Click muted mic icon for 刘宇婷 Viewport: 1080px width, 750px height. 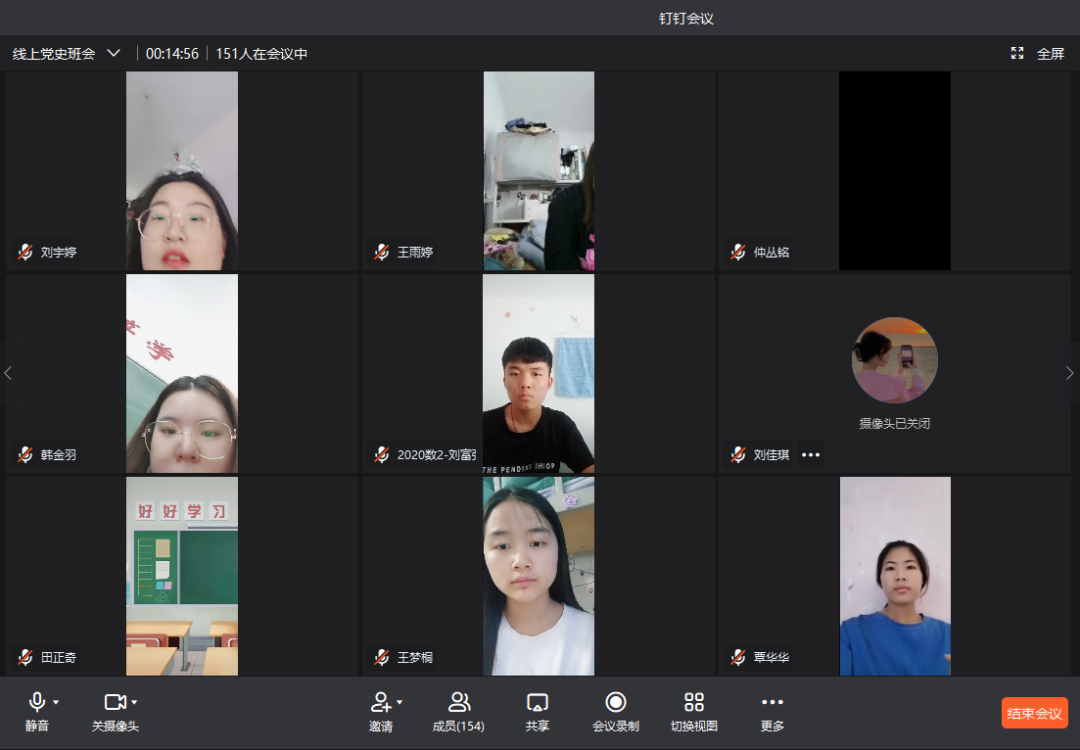(x=25, y=252)
